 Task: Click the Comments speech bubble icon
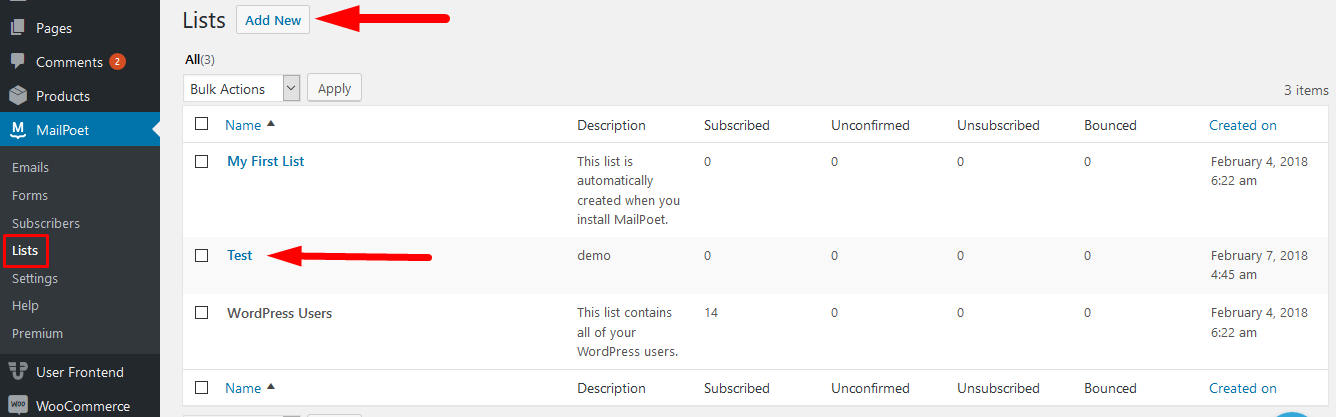18,61
